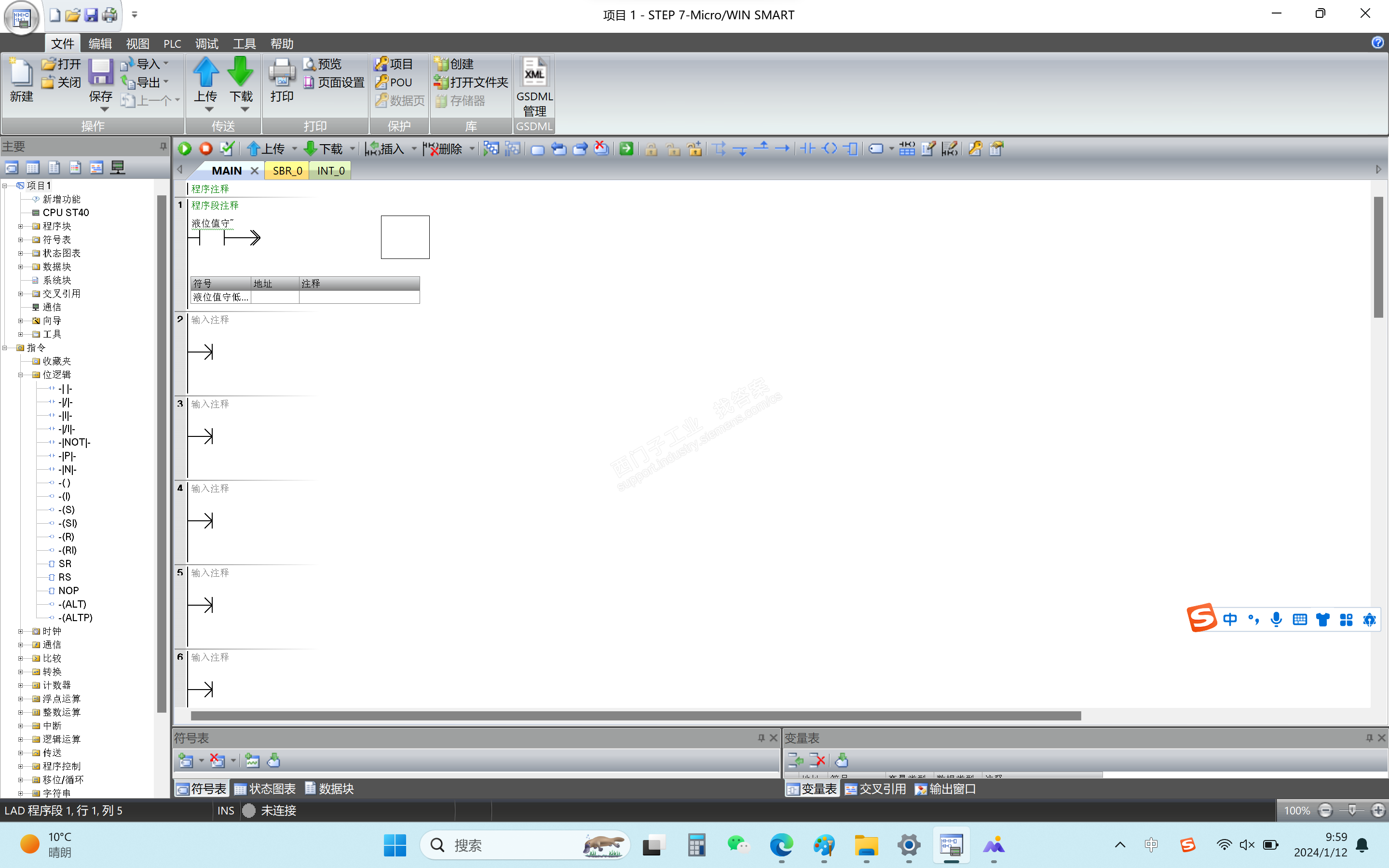Click the green RUN button in toolbar

click(185, 149)
